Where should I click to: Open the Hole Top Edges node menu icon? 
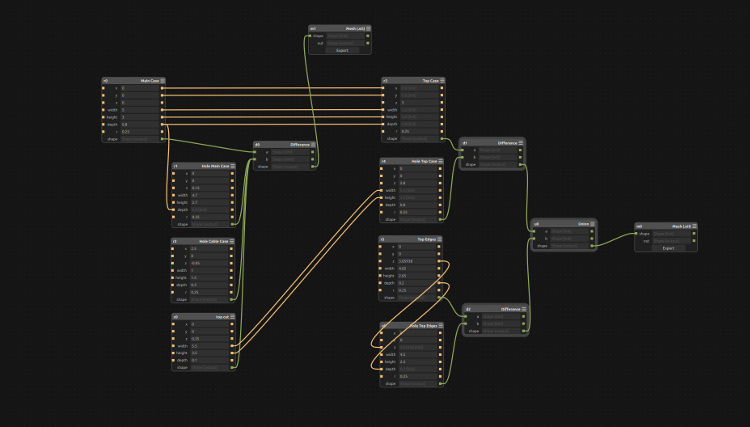pos(441,326)
